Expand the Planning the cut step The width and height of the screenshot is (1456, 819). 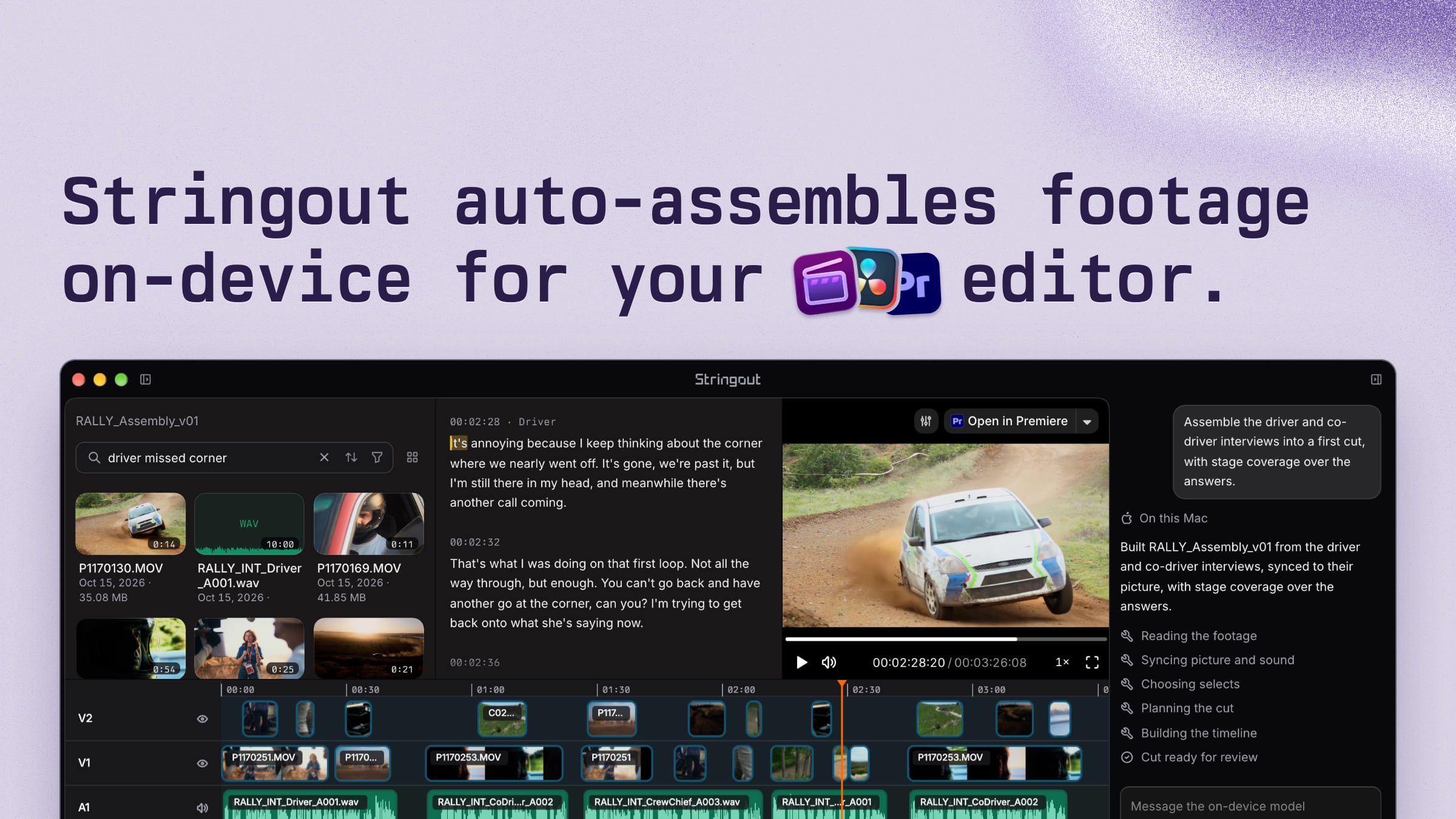click(1177, 708)
